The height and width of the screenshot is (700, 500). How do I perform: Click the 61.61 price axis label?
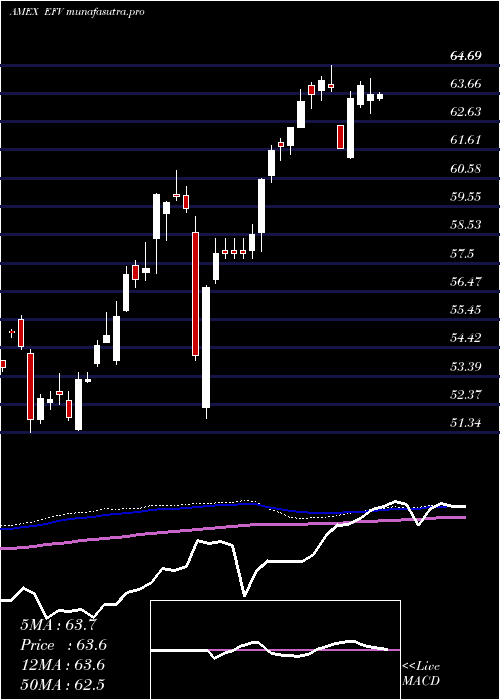coord(466,140)
